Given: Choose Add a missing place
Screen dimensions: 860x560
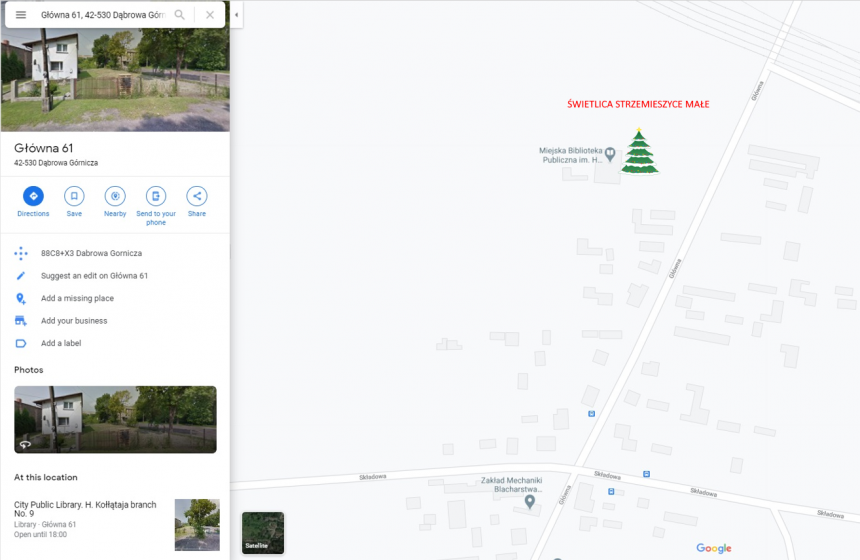Looking at the screenshot, I should (x=77, y=299).
